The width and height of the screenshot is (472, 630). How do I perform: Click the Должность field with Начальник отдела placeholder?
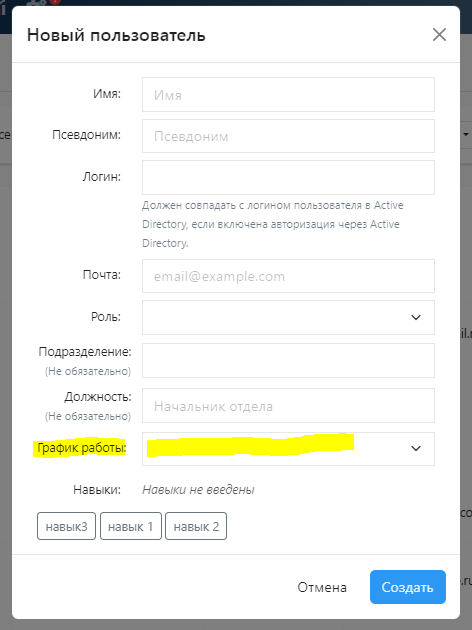(288, 405)
